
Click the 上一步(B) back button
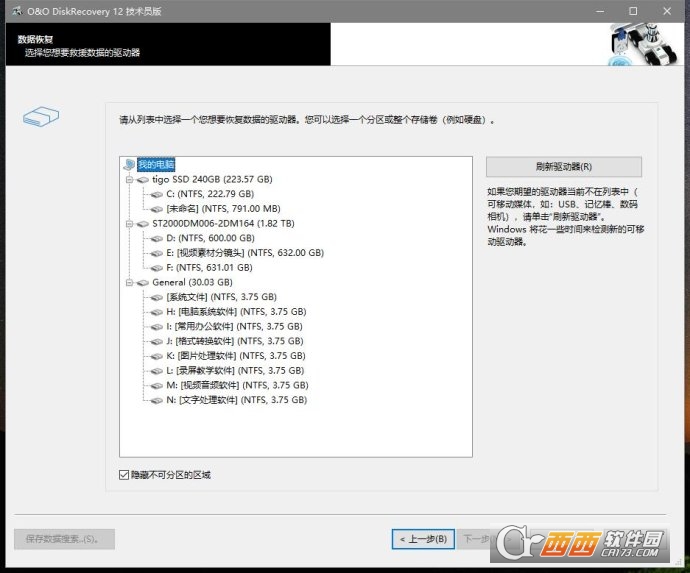click(423, 539)
